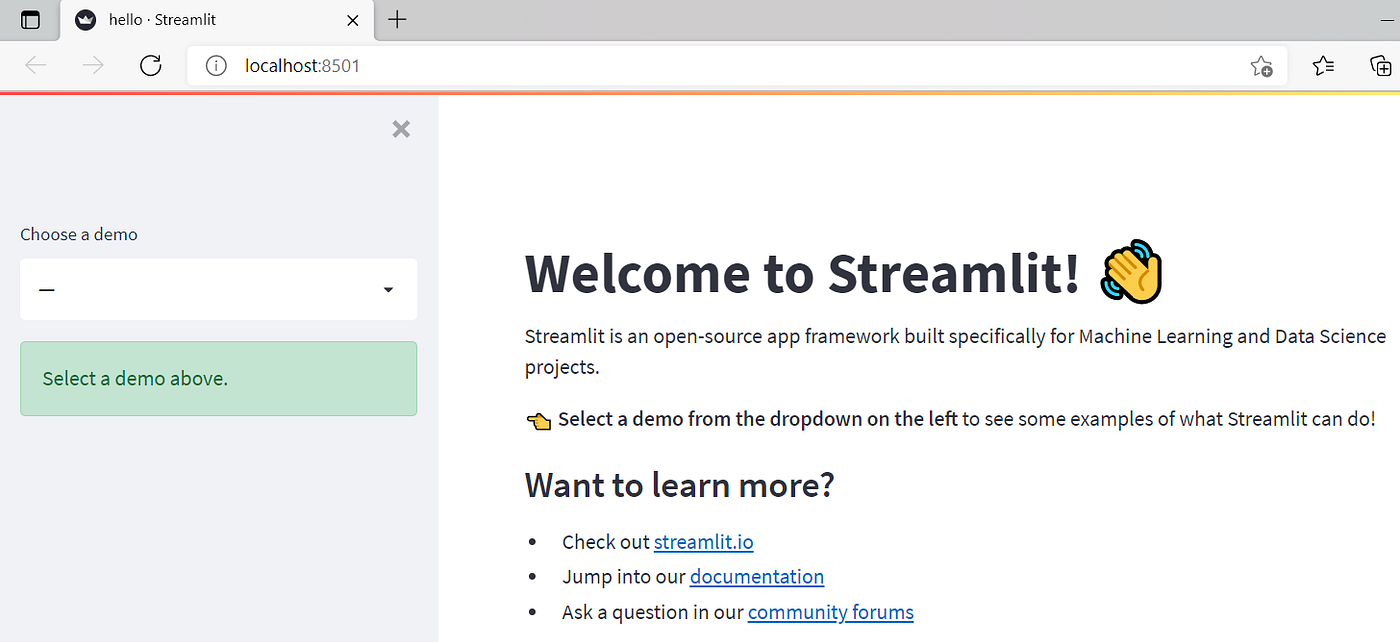This screenshot has height=642, width=1400.
Task: Click the Select a demo above message box
Action: click(218, 378)
